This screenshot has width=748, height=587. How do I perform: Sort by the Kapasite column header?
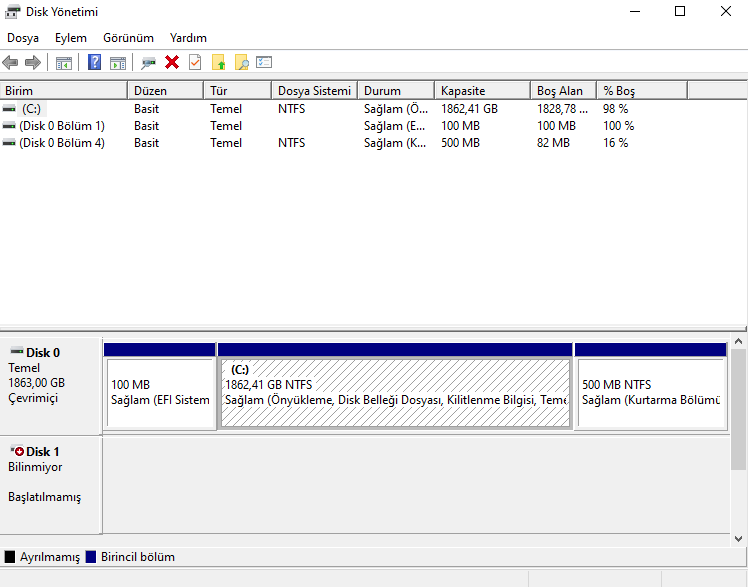pyautogui.click(x=482, y=91)
